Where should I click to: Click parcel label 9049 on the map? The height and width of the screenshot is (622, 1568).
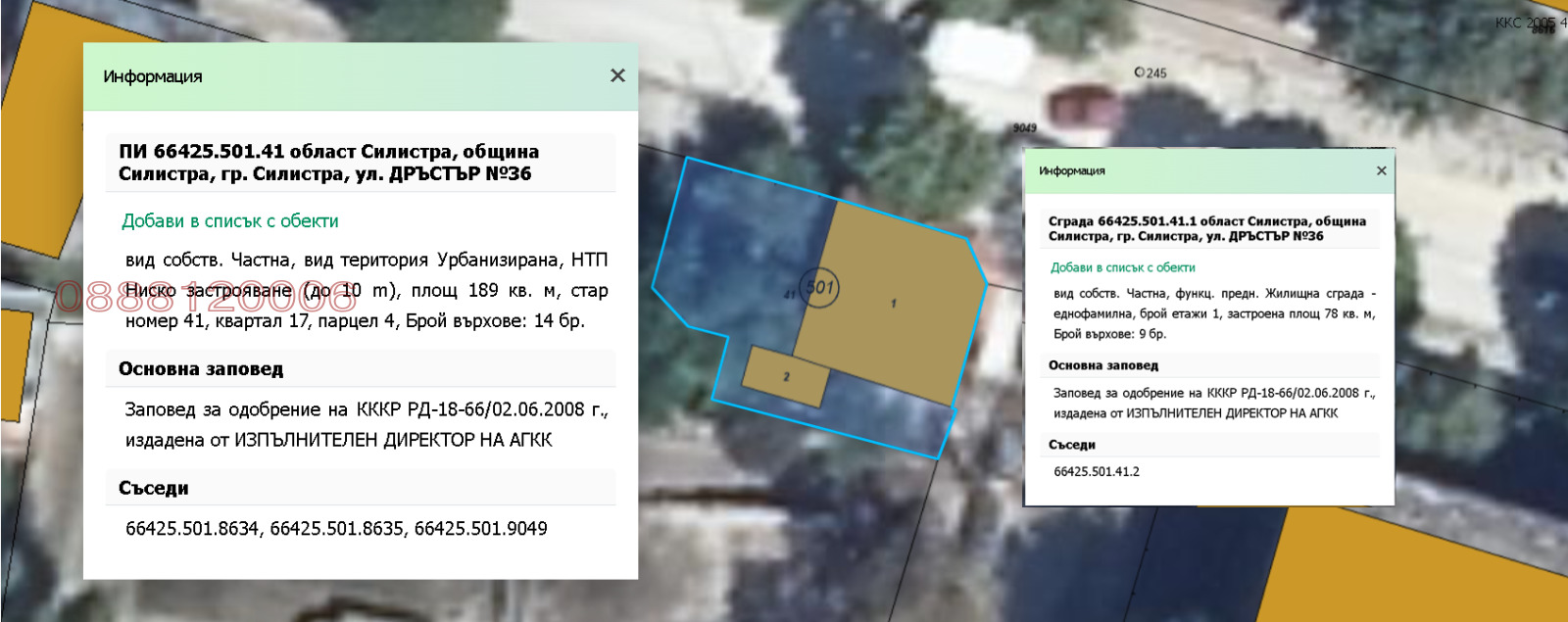click(1024, 128)
